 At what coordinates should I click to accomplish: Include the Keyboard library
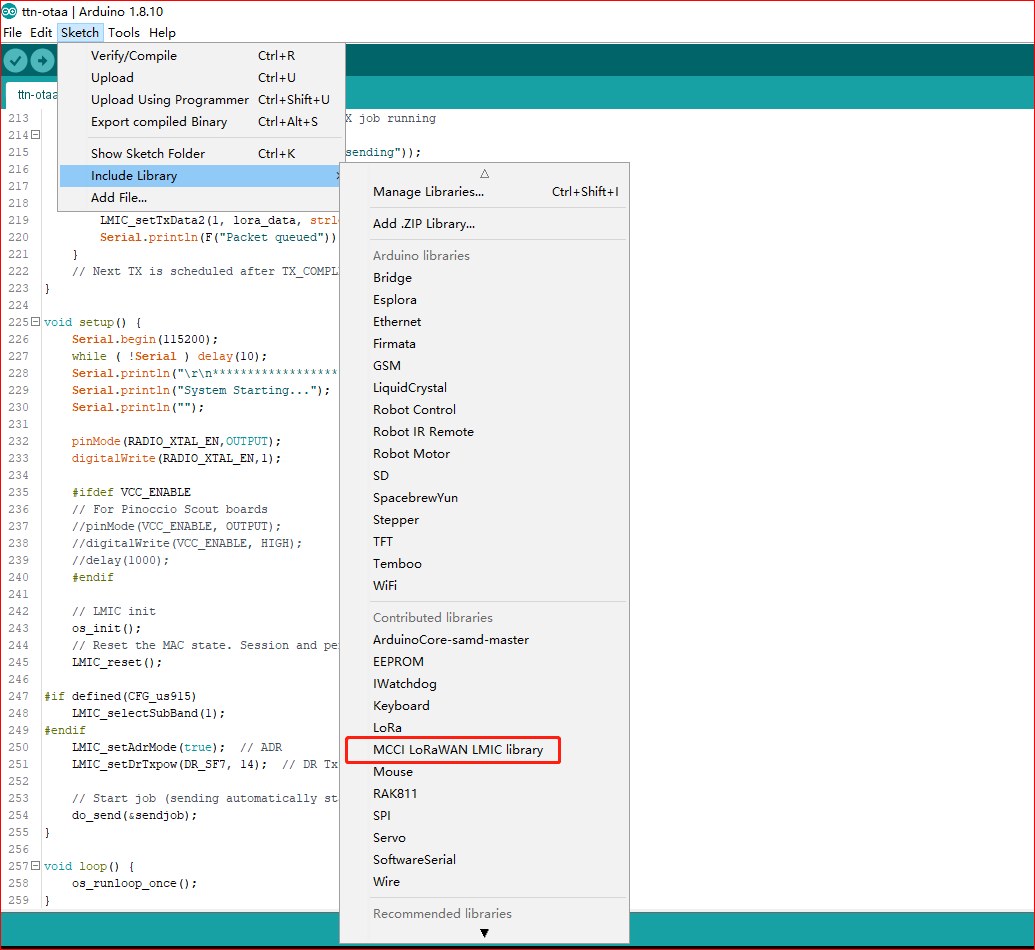[x=484, y=705]
